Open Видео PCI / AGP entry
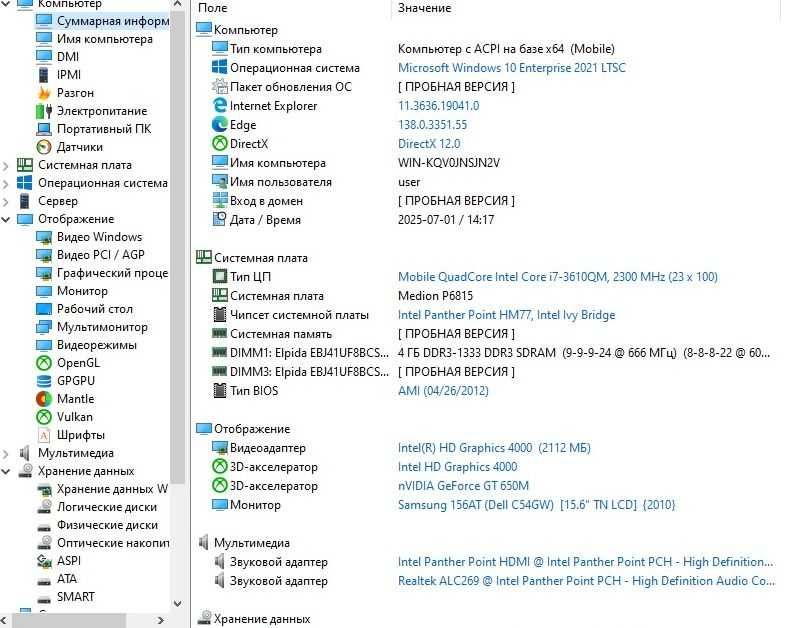This screenshot has width=797, height=628. click(x=101, y=255)
